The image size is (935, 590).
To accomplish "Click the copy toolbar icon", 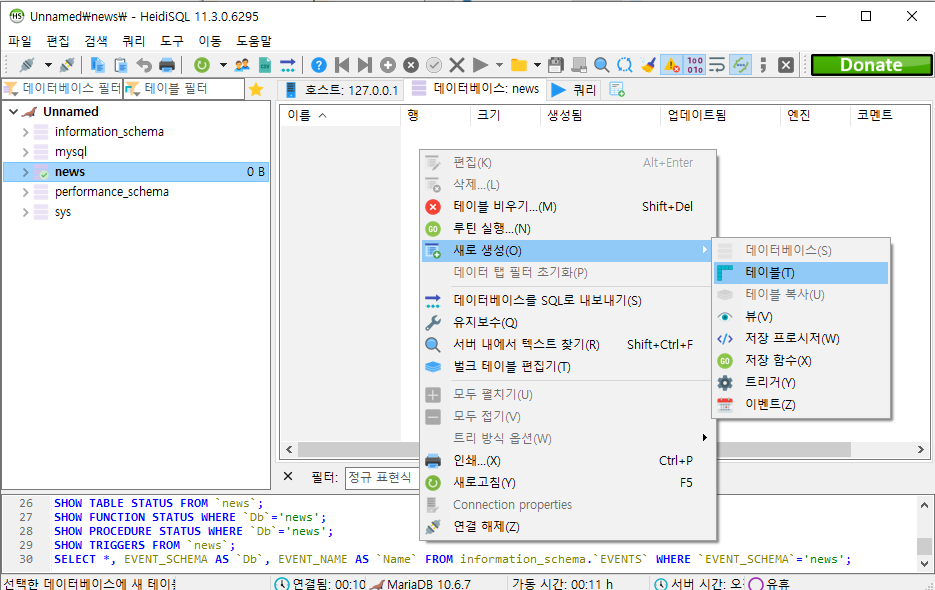I will click(x=97, y=65).
